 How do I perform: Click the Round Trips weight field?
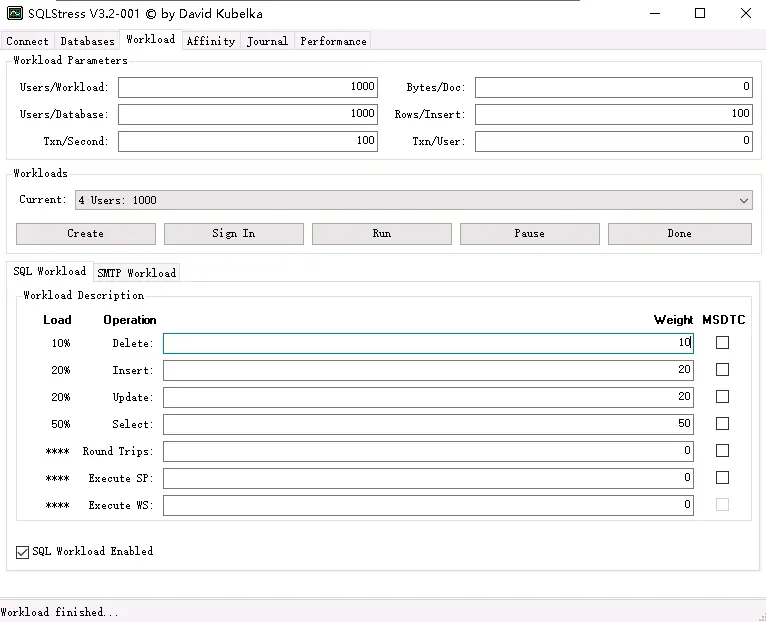point(428,451)
